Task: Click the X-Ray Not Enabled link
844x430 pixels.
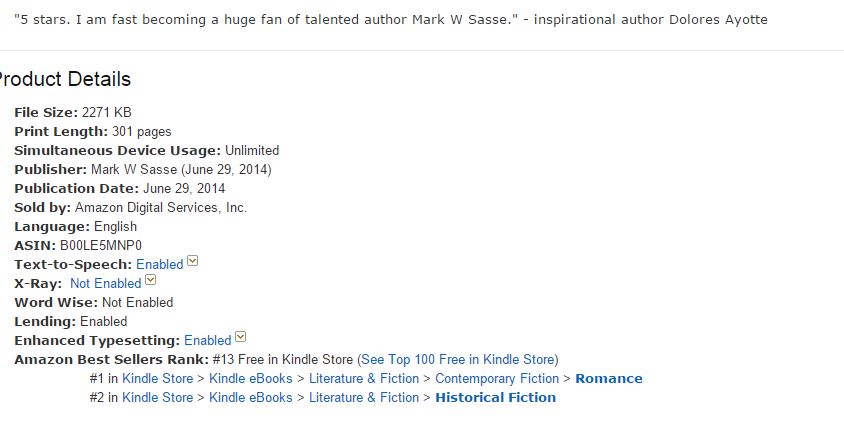Action: (x=106, y=284)
